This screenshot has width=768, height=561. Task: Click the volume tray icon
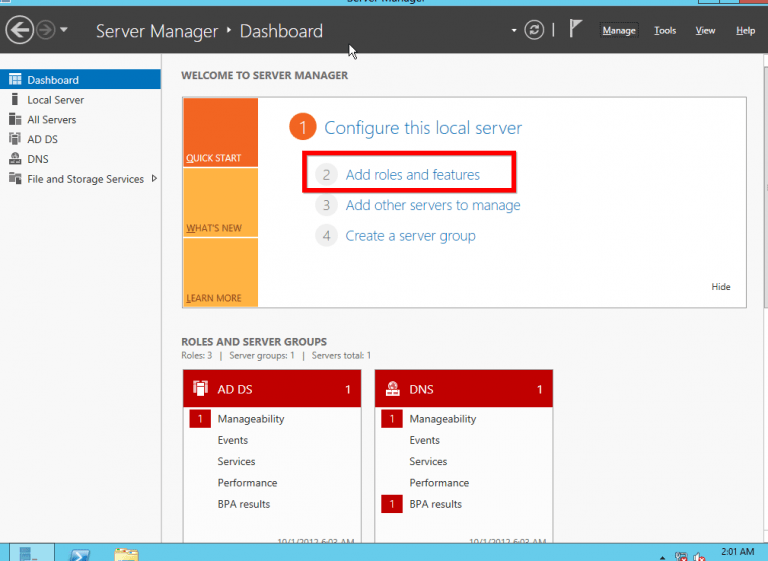coord(699,557)
